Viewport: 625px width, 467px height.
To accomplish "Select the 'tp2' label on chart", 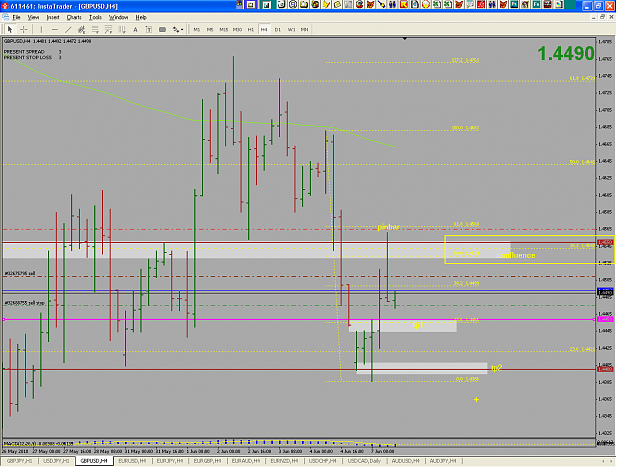I will (496, 368).
